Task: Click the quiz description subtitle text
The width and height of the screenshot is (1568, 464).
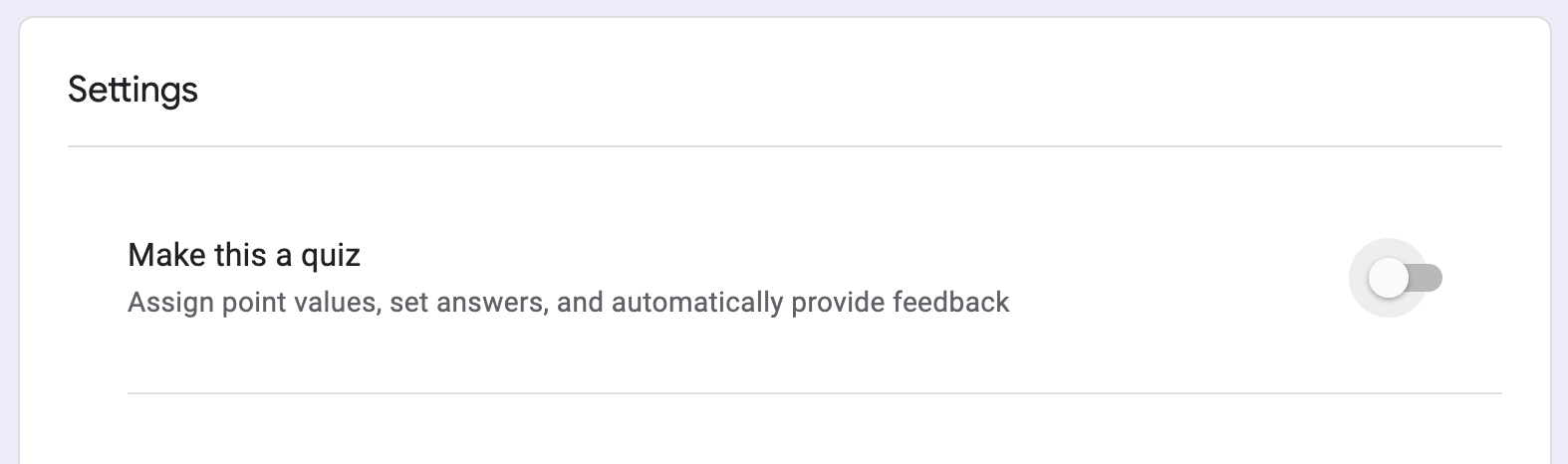Action: click(x=568, y=302)
